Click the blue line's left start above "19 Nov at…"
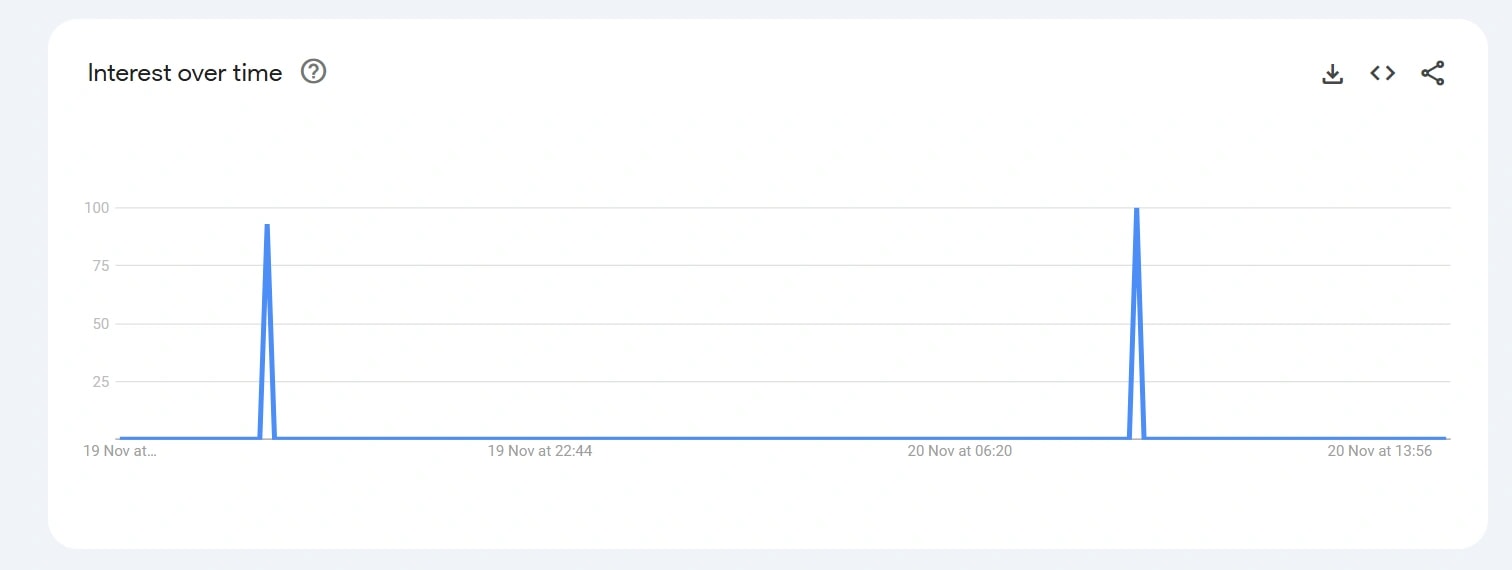 point(122,438)
